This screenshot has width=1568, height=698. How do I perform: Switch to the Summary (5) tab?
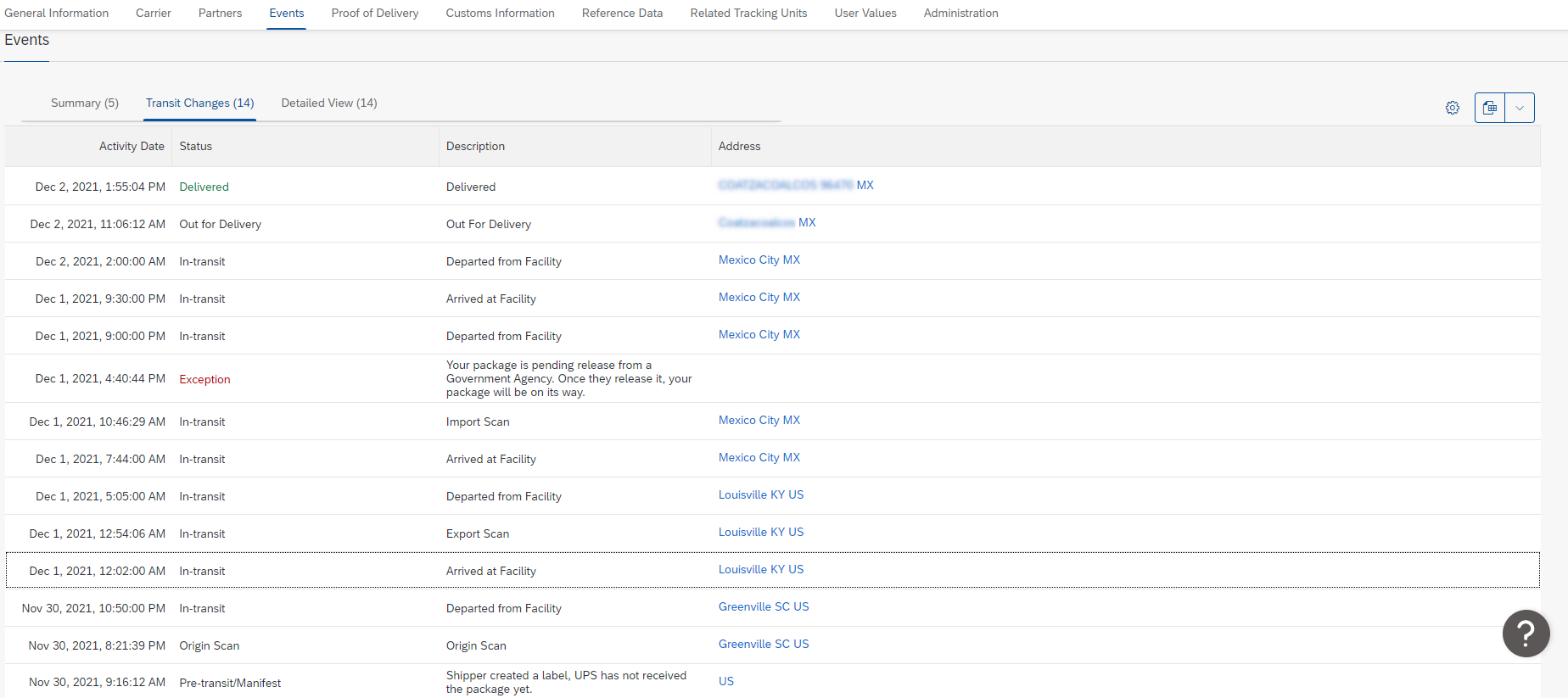pyautogui.click(x=85, y=103)
